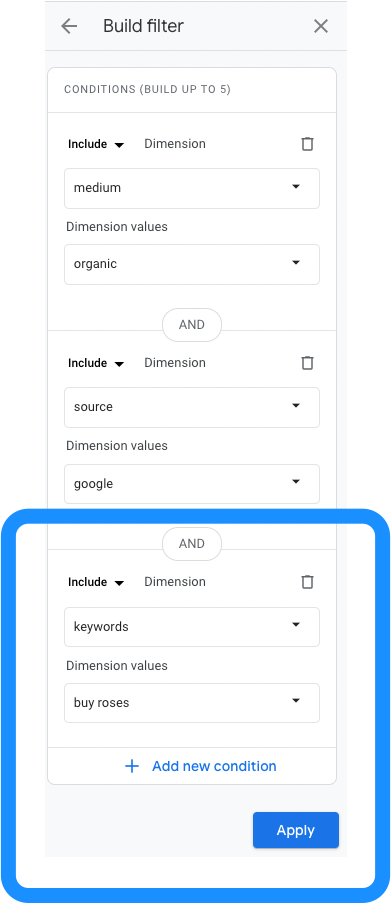Expand the keywords dimension dropdown
Viewport: 391px width, 903px height.
[x=192, y=627]
